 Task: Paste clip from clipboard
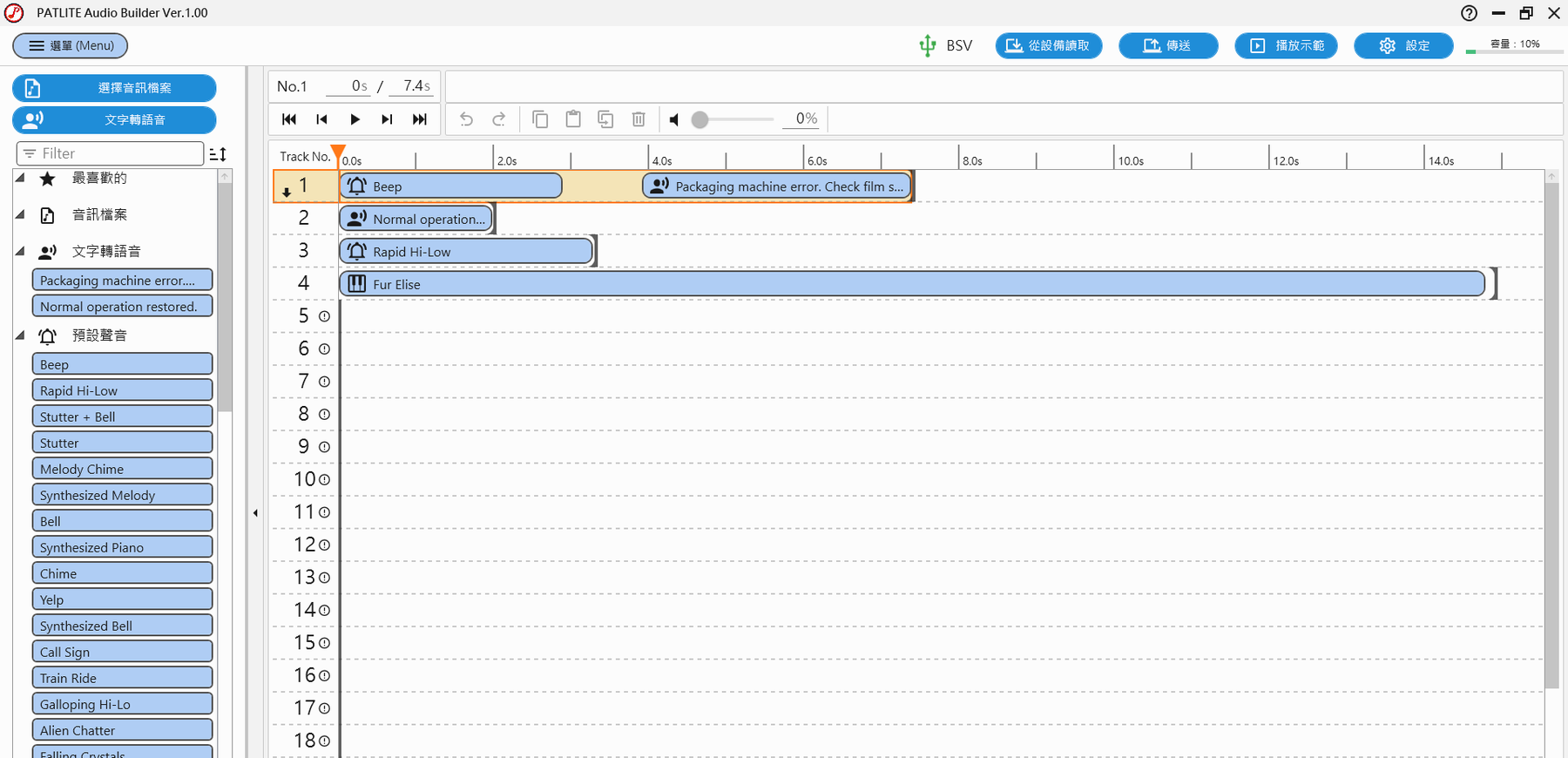(573, 119)
